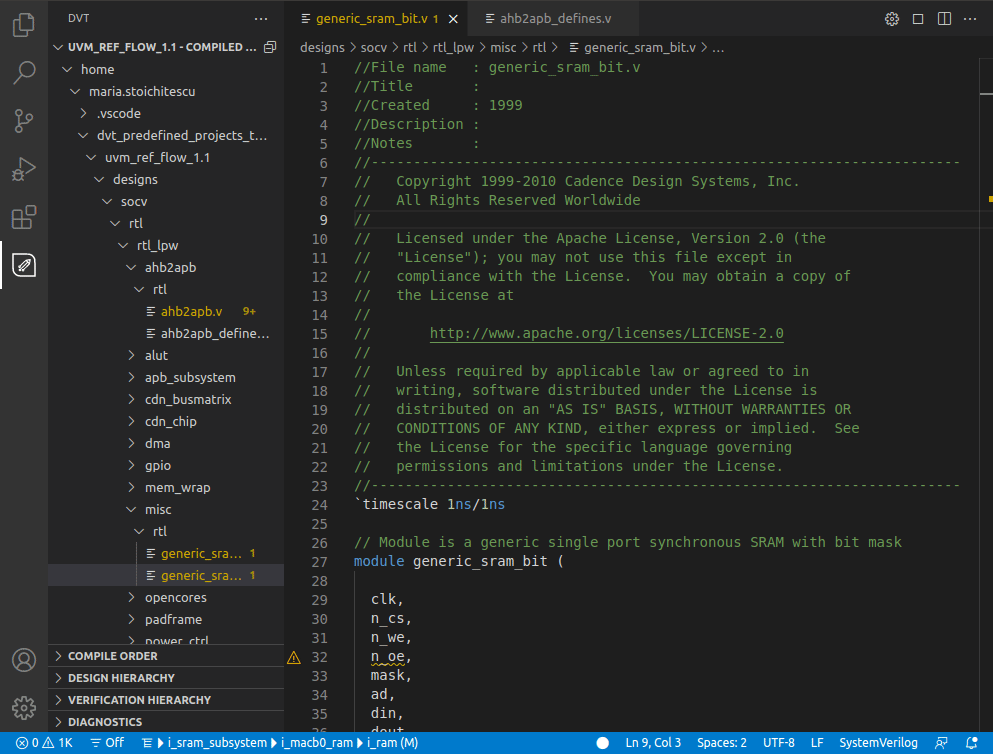Viewport: 993px width, 754px height.
Task: Expand the COMPILE ORDER section
Action: (112, 656)
